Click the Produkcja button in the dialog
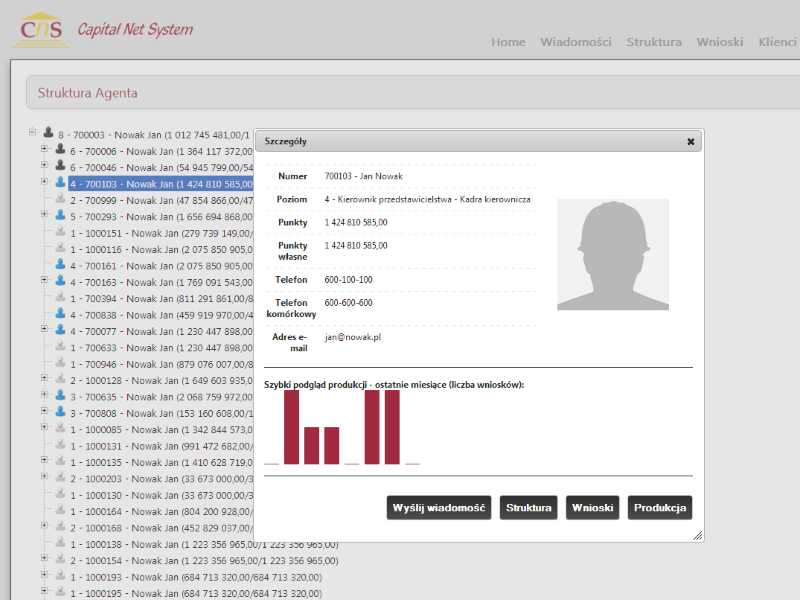 [x=659, y=508]
